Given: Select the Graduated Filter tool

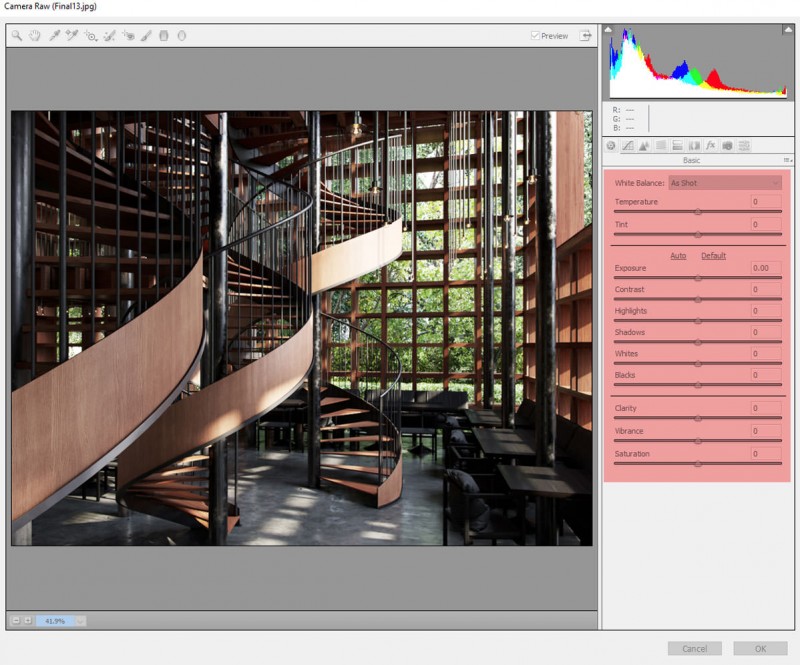Looking at the screenshot, I should (x=164, y=36).
